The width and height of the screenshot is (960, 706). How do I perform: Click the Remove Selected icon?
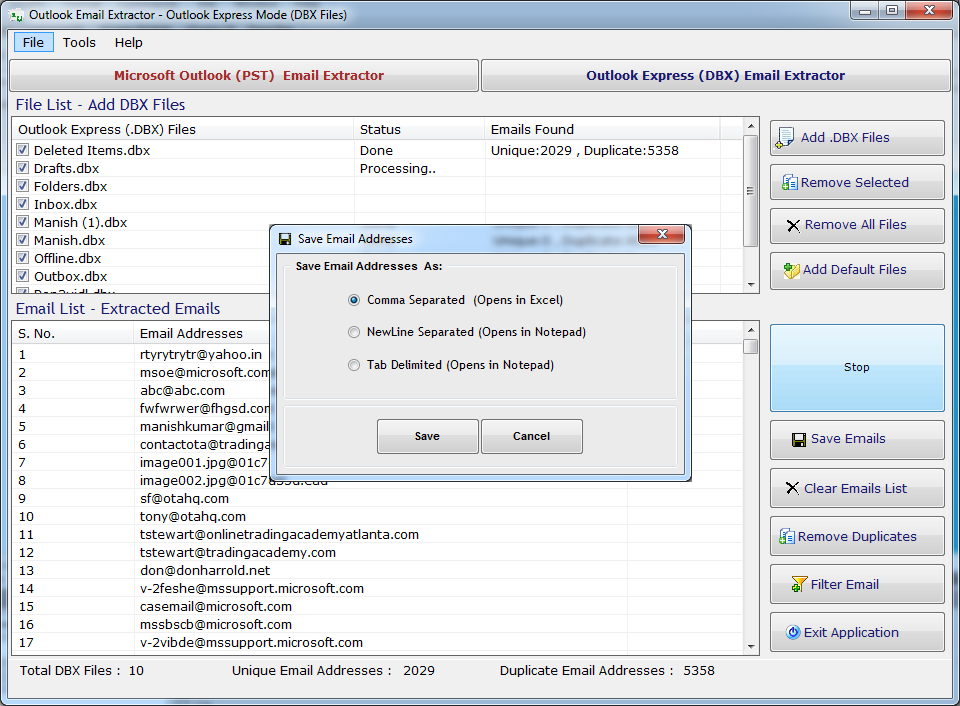pos(789,182)
